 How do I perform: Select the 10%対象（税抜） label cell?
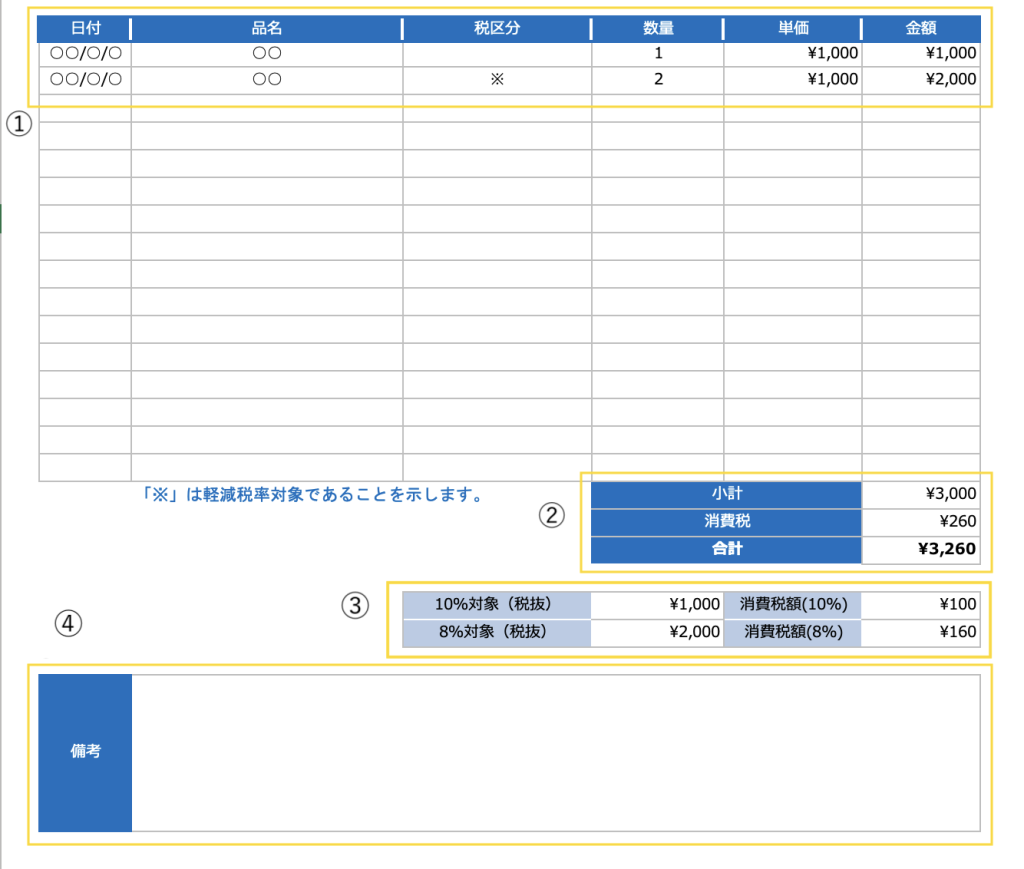(496, 604)
